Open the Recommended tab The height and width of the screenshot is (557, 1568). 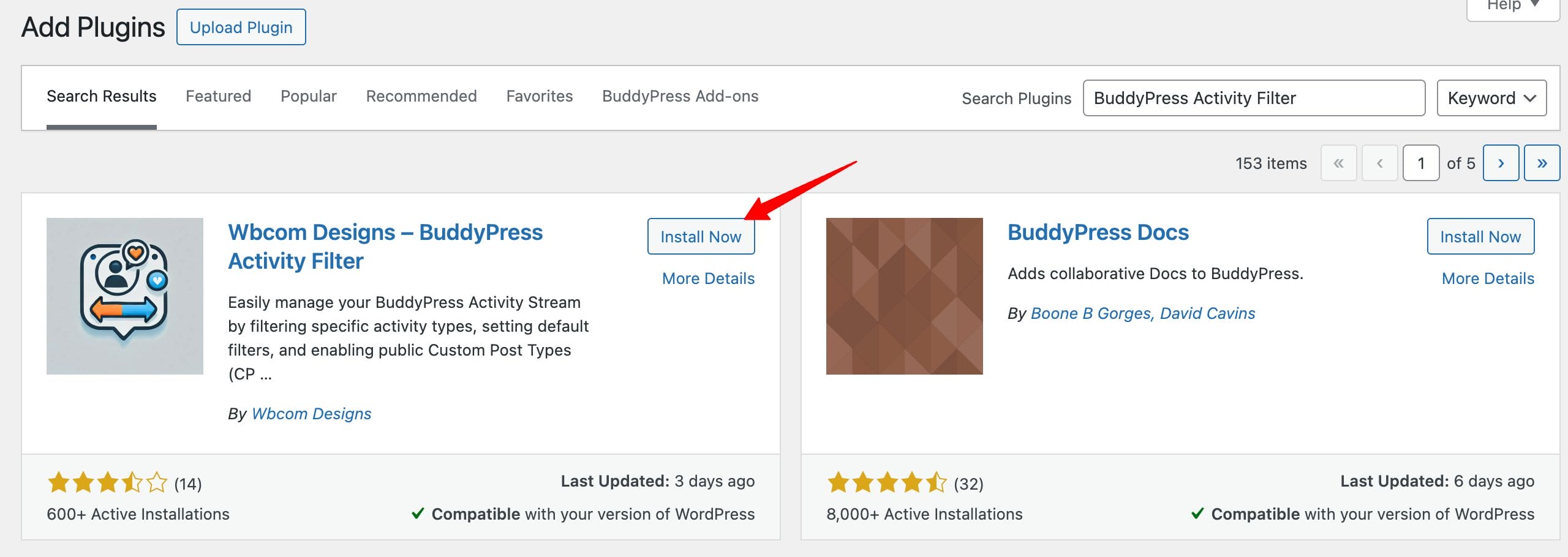click(421, 96)
